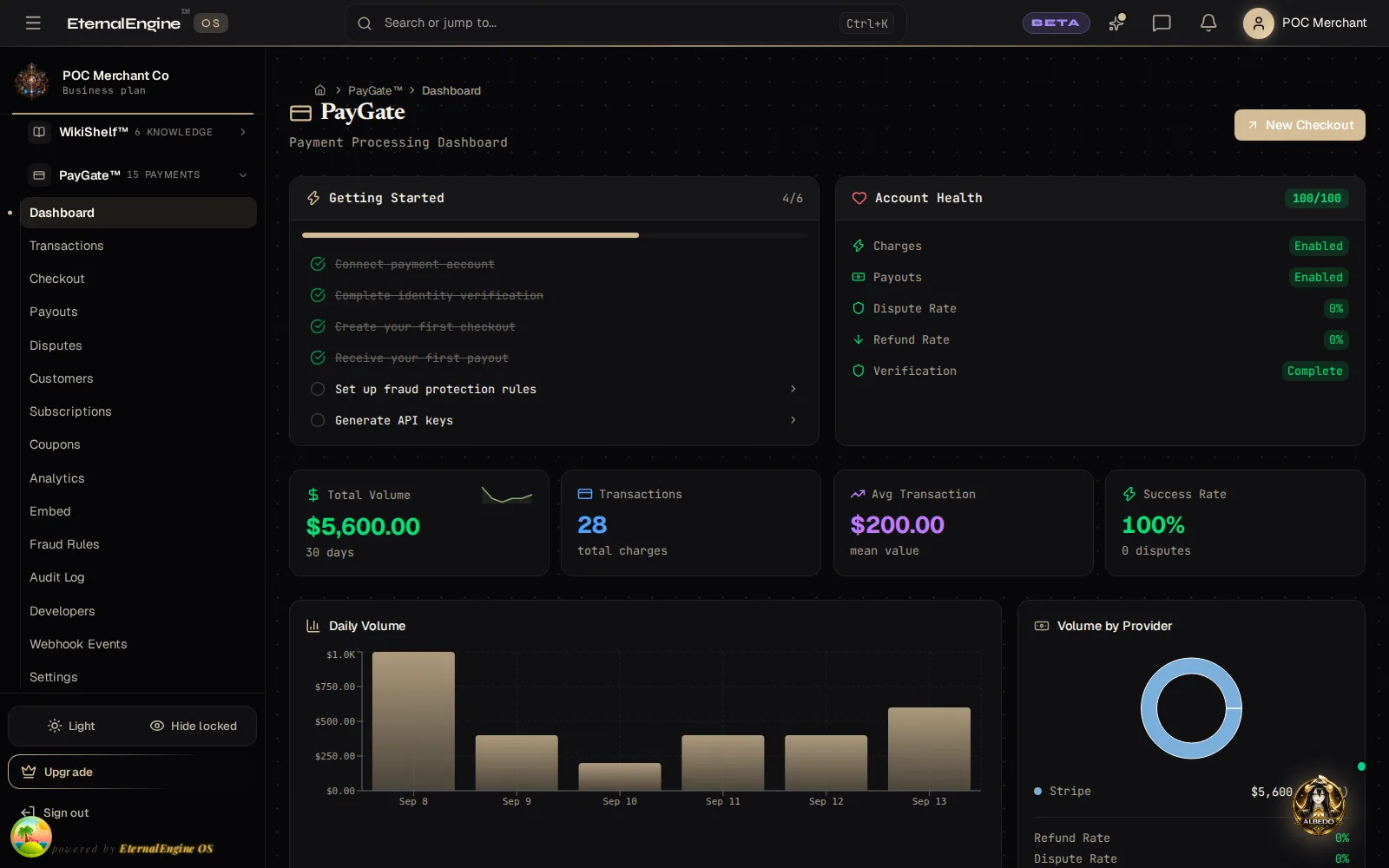1389x868 pixels.
Task: Click the Total Volume dollar icon
Action: pos(313,495)
